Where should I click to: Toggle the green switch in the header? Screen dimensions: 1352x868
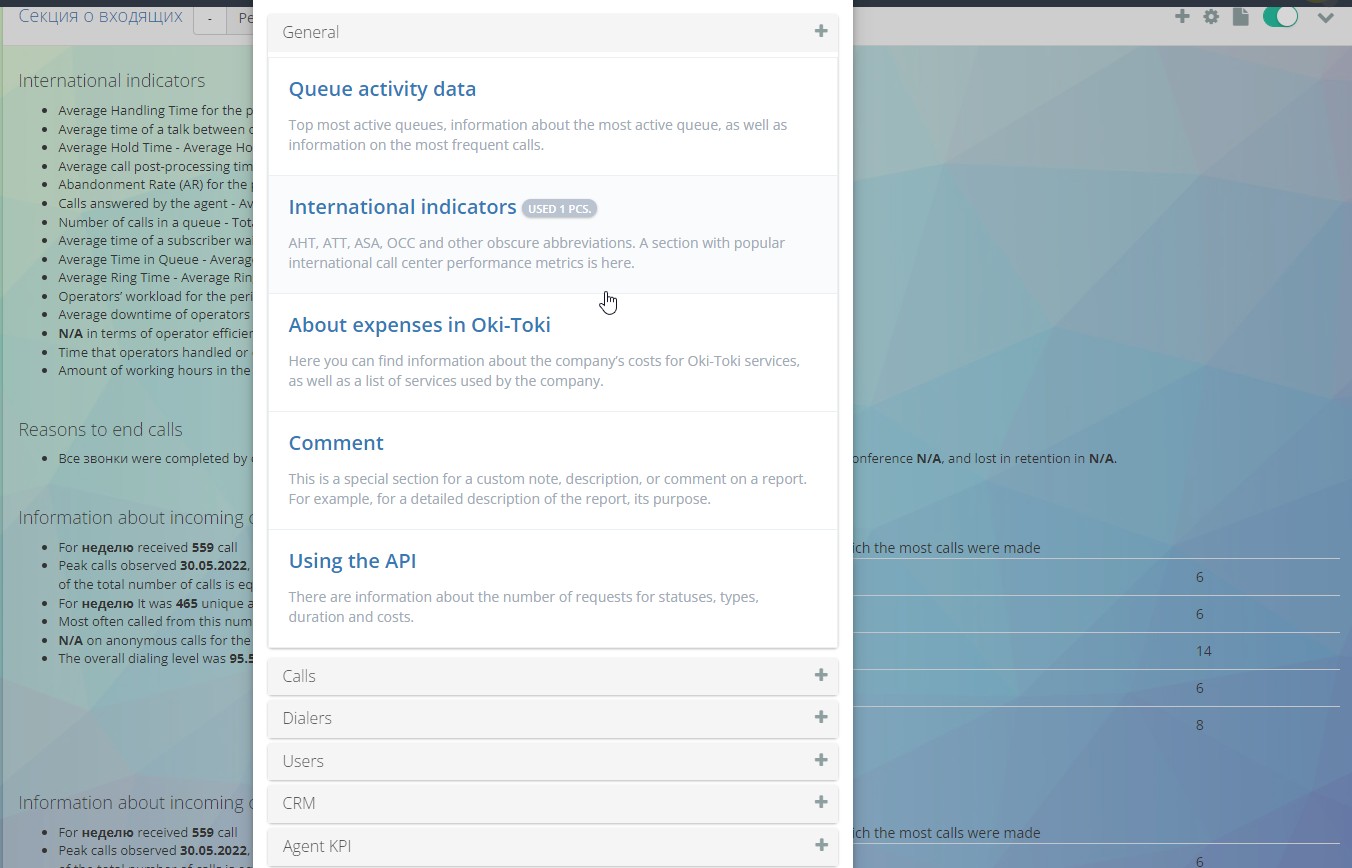[x=1280, y=17]
